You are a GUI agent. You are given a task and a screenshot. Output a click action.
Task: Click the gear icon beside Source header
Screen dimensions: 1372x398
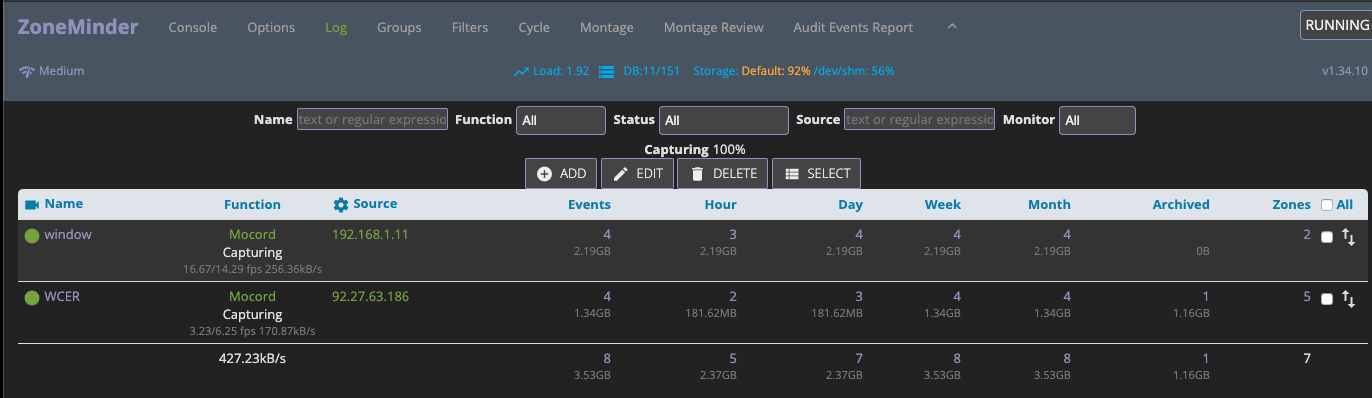pos(341,204)
